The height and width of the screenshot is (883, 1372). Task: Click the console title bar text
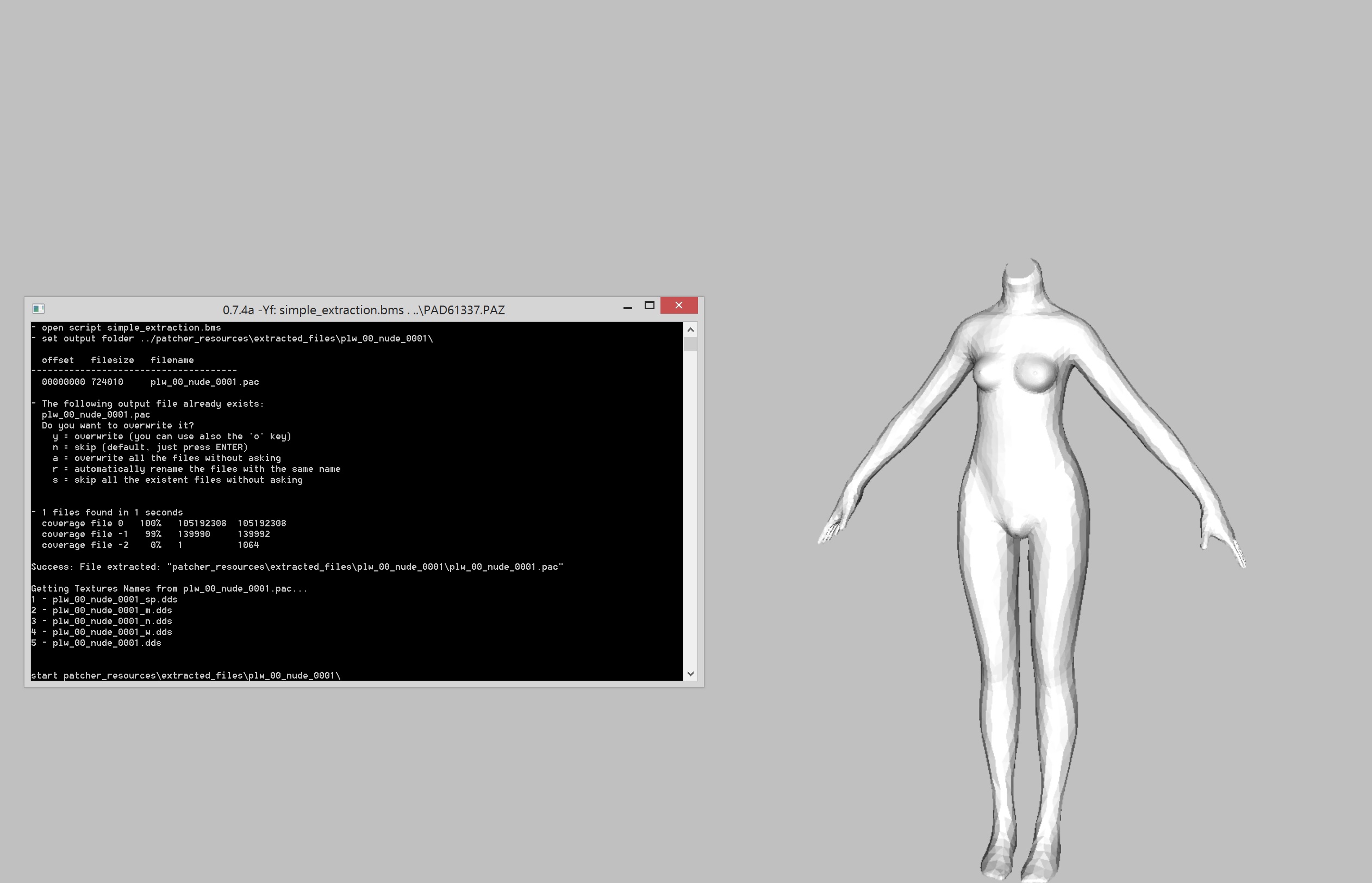[363, 310]
